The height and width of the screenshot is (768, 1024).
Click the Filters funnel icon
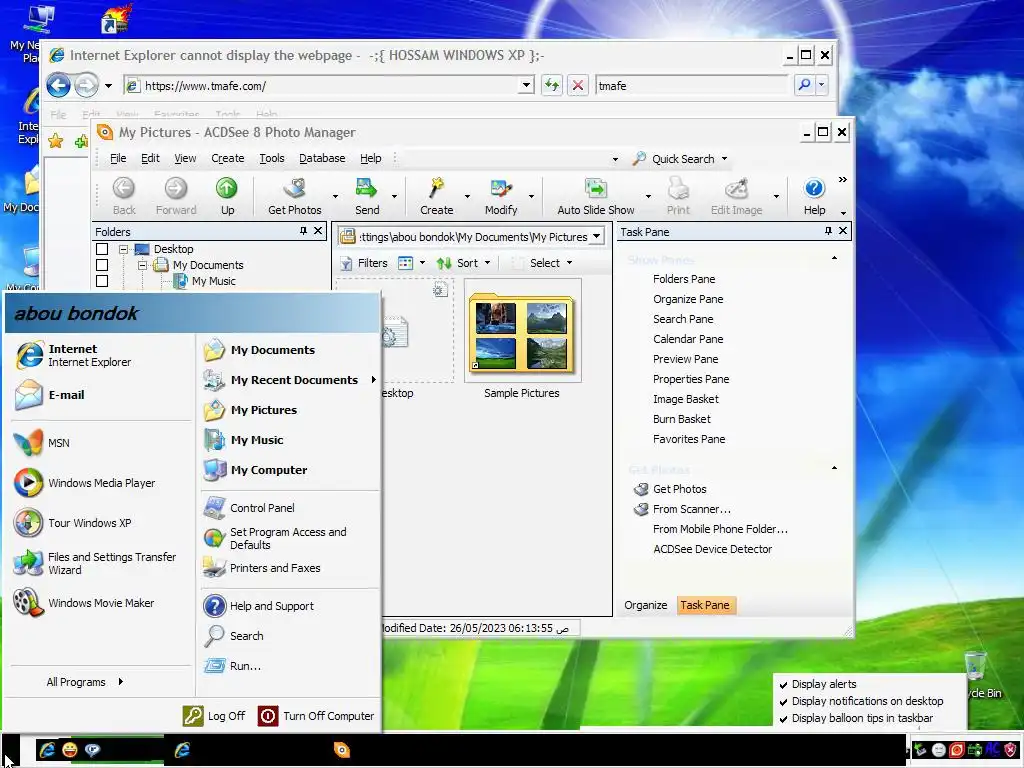coord(346,263)
